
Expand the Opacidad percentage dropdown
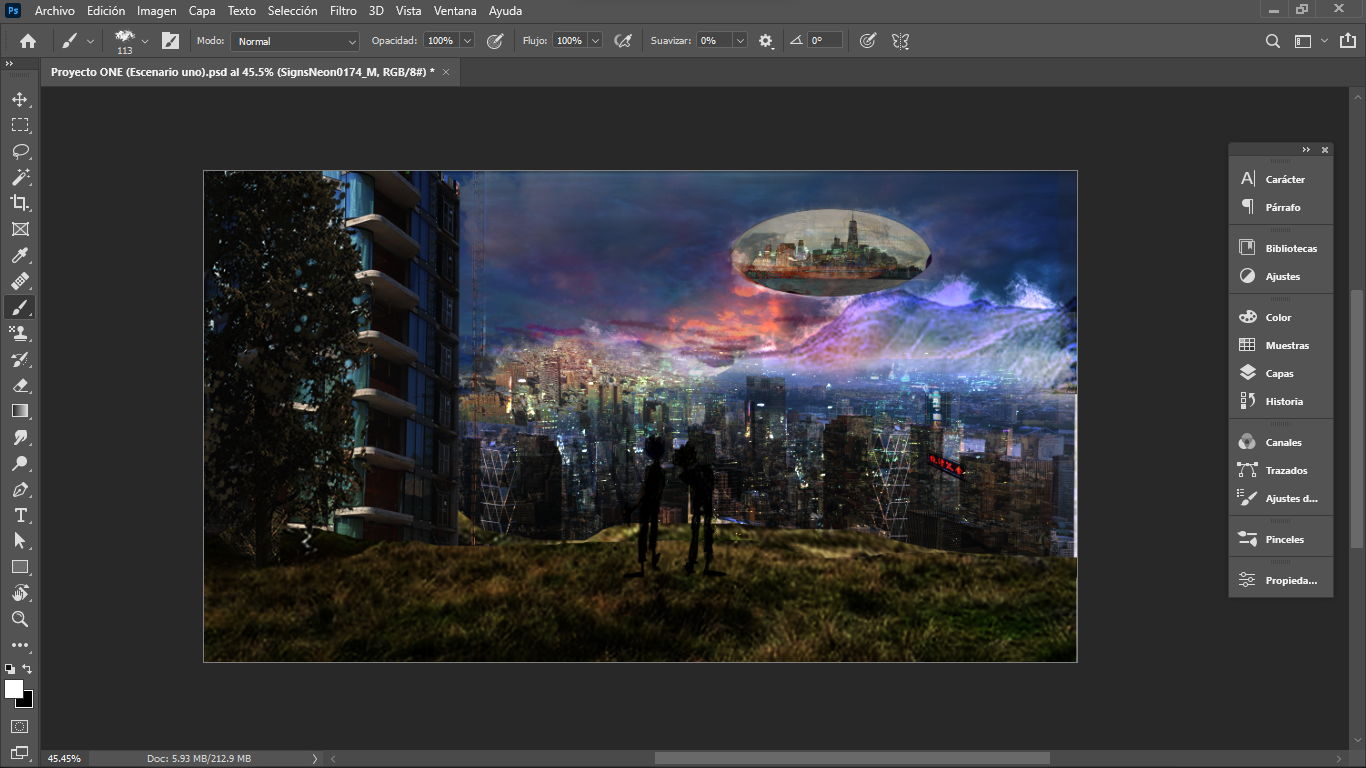(467, 41)
